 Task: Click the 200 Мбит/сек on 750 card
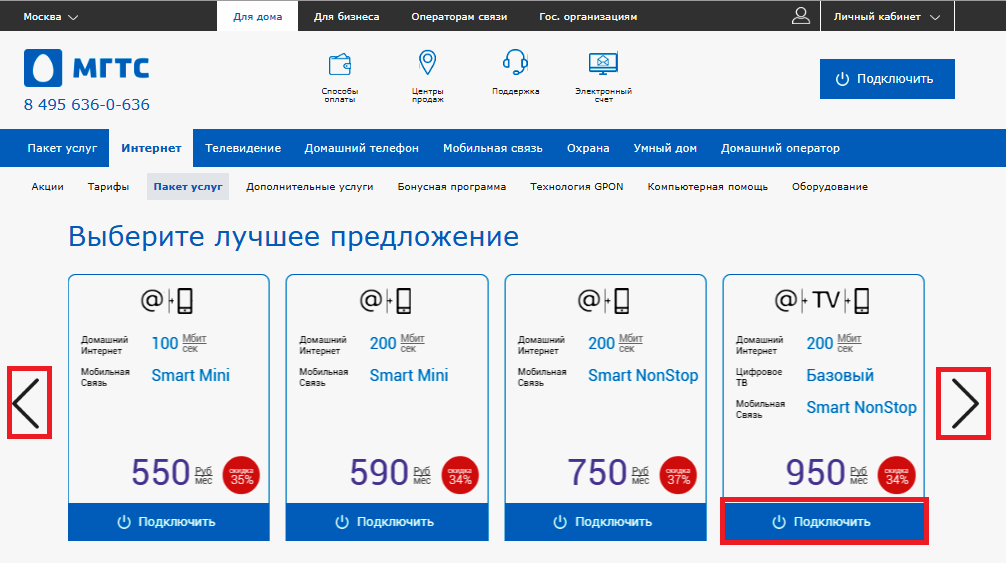point(615,343)
